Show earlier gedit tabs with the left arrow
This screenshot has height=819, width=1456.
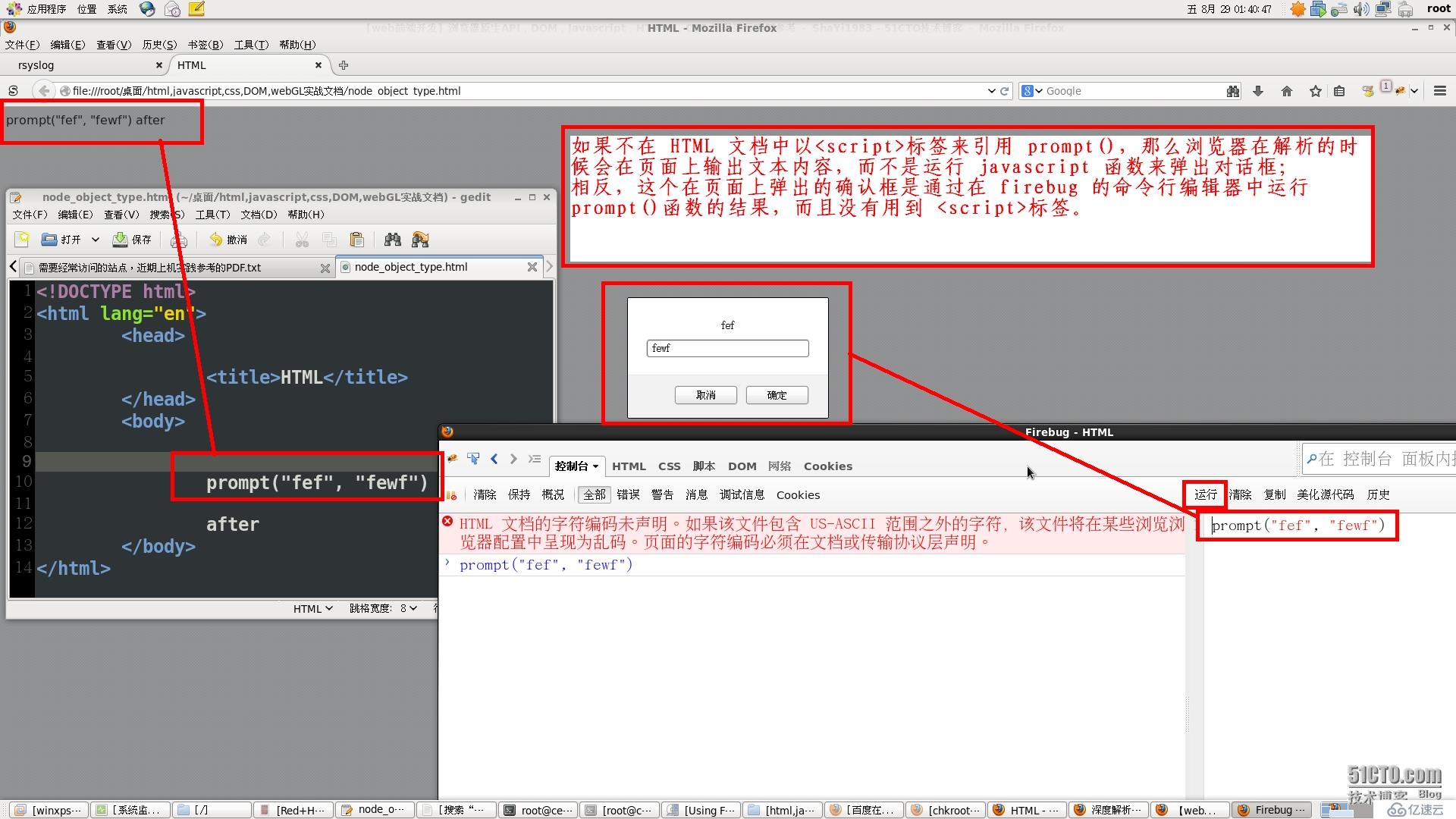[14, 267]
